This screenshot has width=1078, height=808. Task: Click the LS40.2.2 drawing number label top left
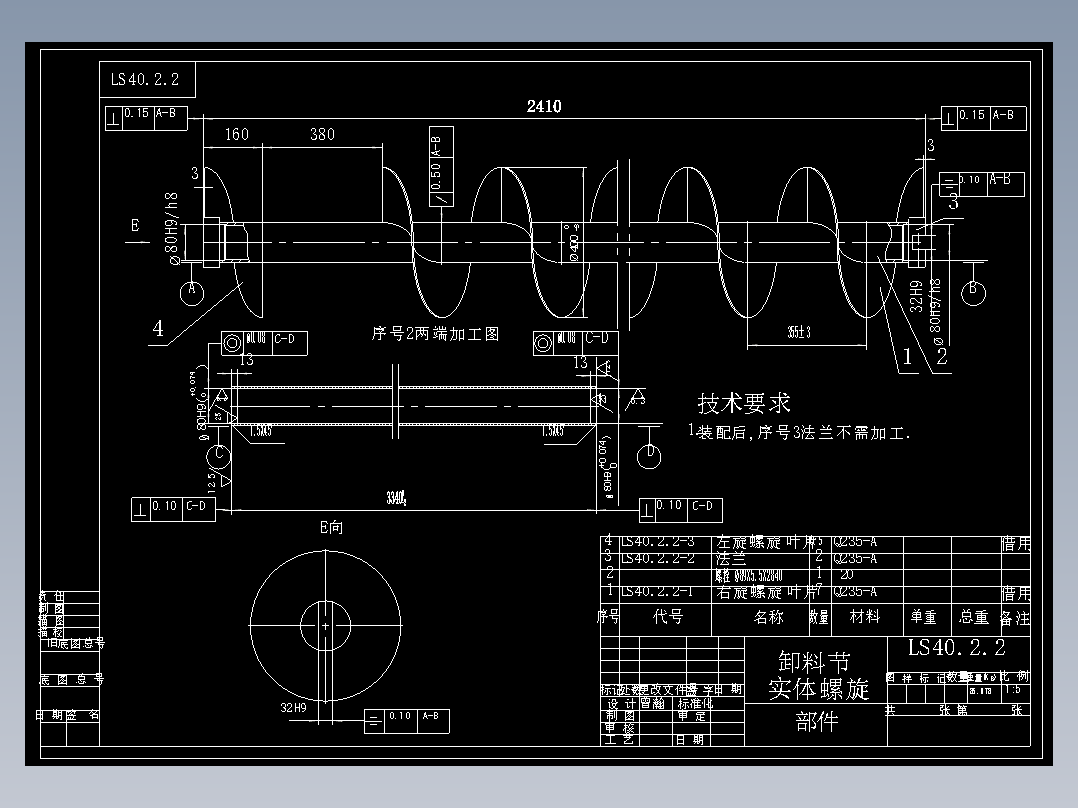pos(148,79)
